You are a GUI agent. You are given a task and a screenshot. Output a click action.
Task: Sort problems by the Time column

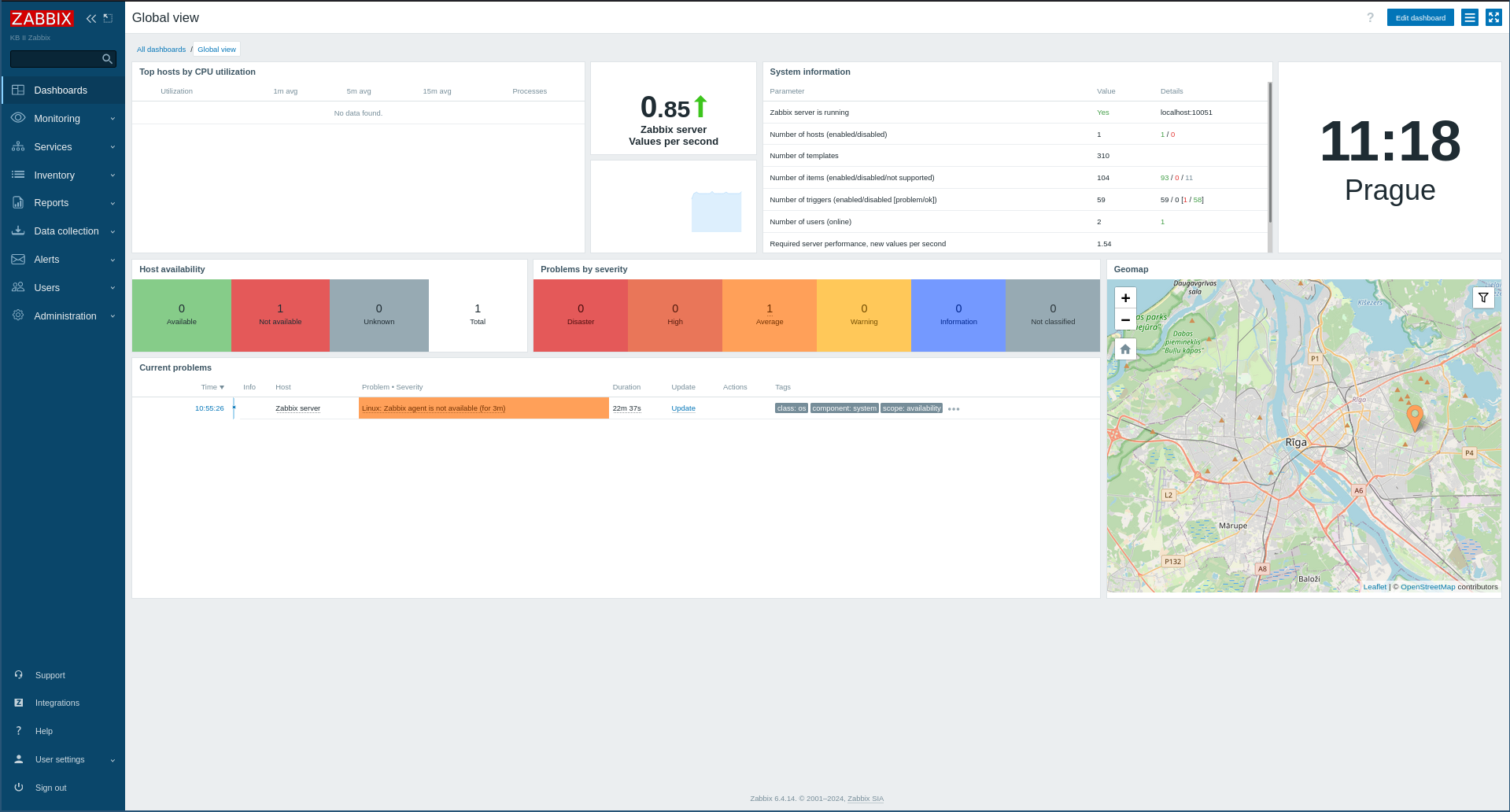point(212,387)
